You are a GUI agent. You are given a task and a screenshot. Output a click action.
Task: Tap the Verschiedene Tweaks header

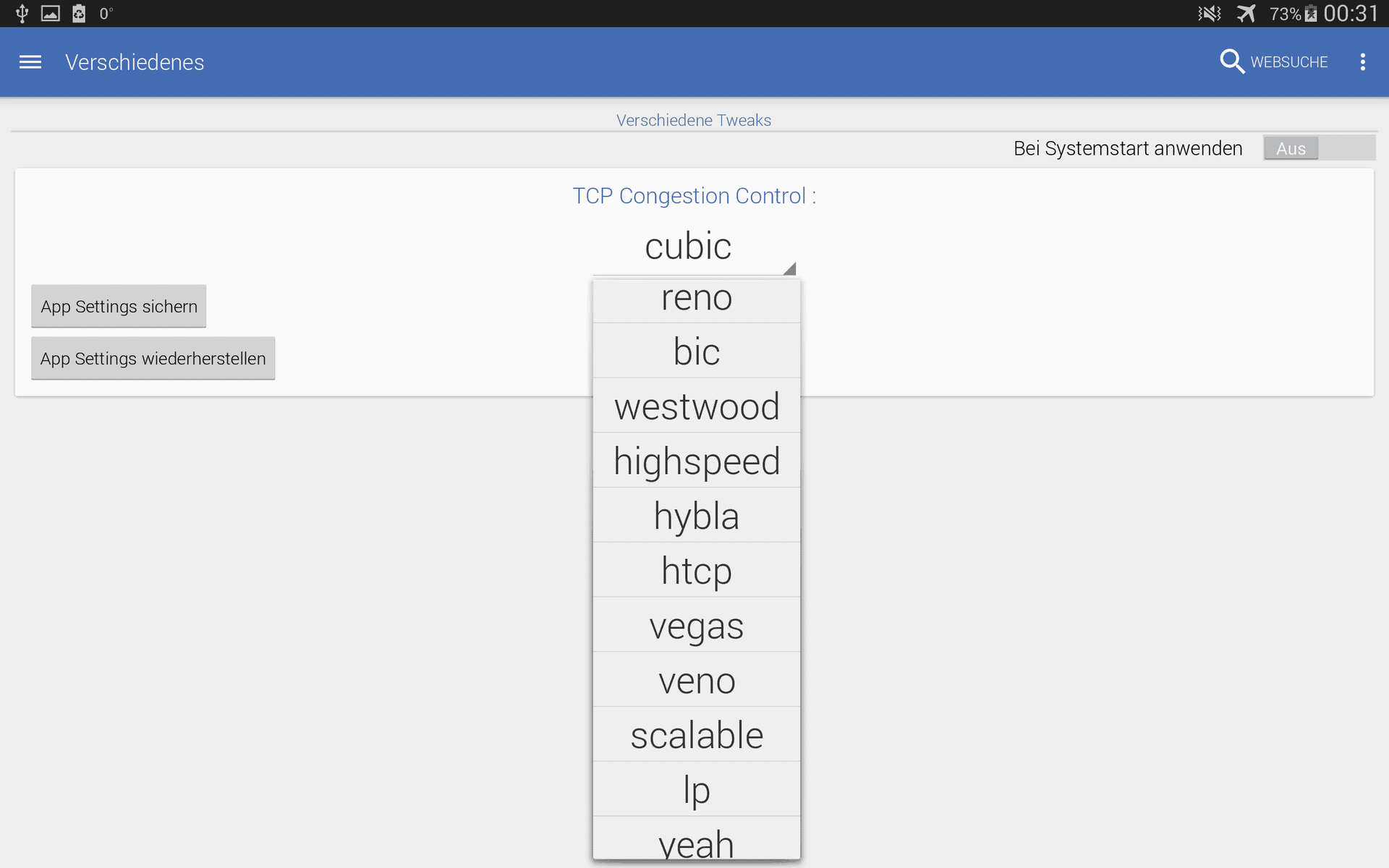pos(694,120)
